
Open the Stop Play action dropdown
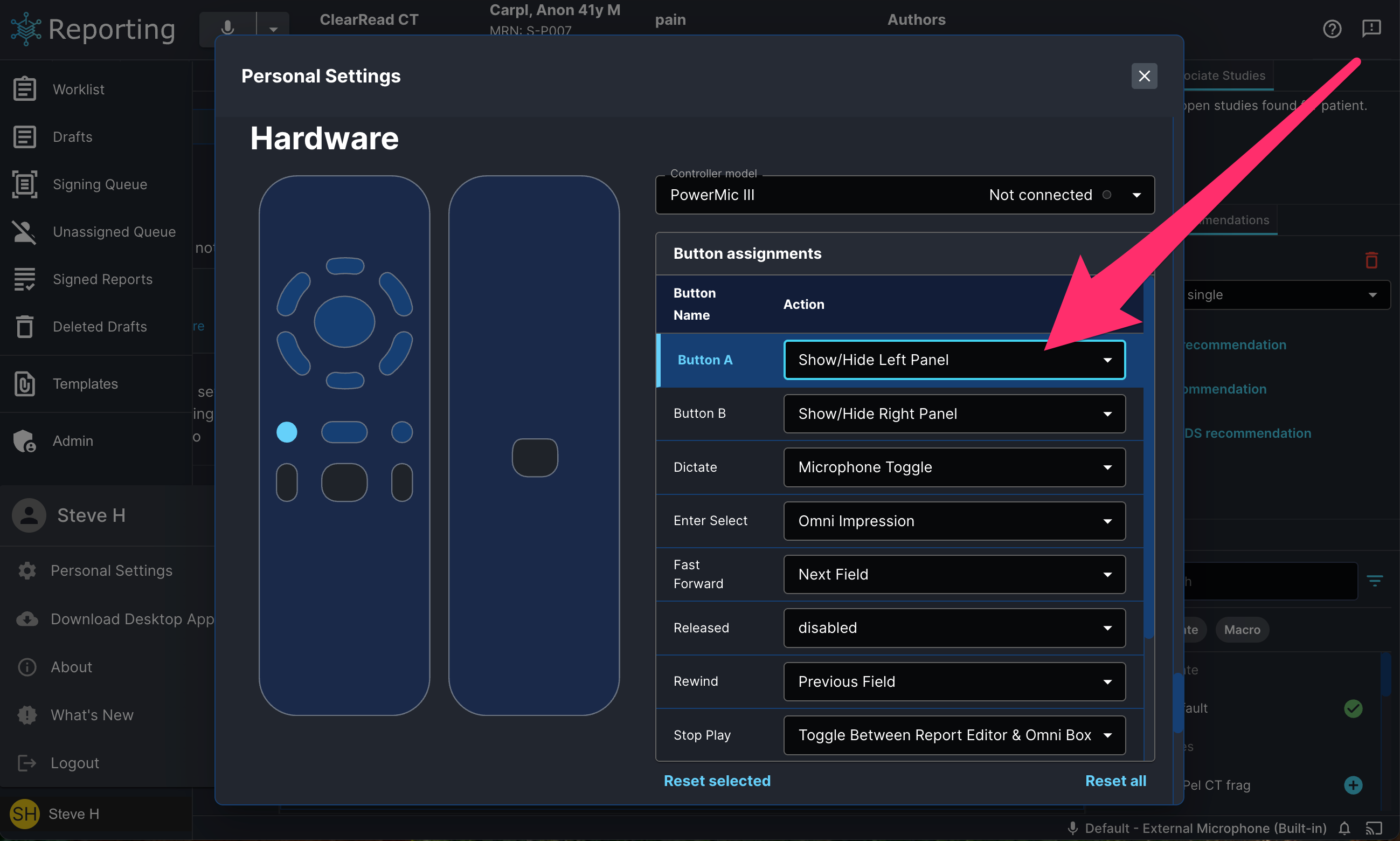pyautogui.click(x=954, y=735)
